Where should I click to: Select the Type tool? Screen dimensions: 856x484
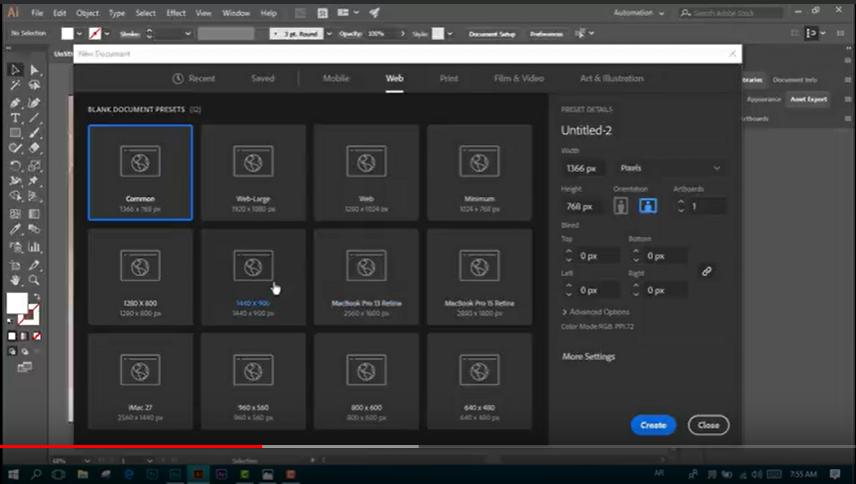click(x=15, y=118)
